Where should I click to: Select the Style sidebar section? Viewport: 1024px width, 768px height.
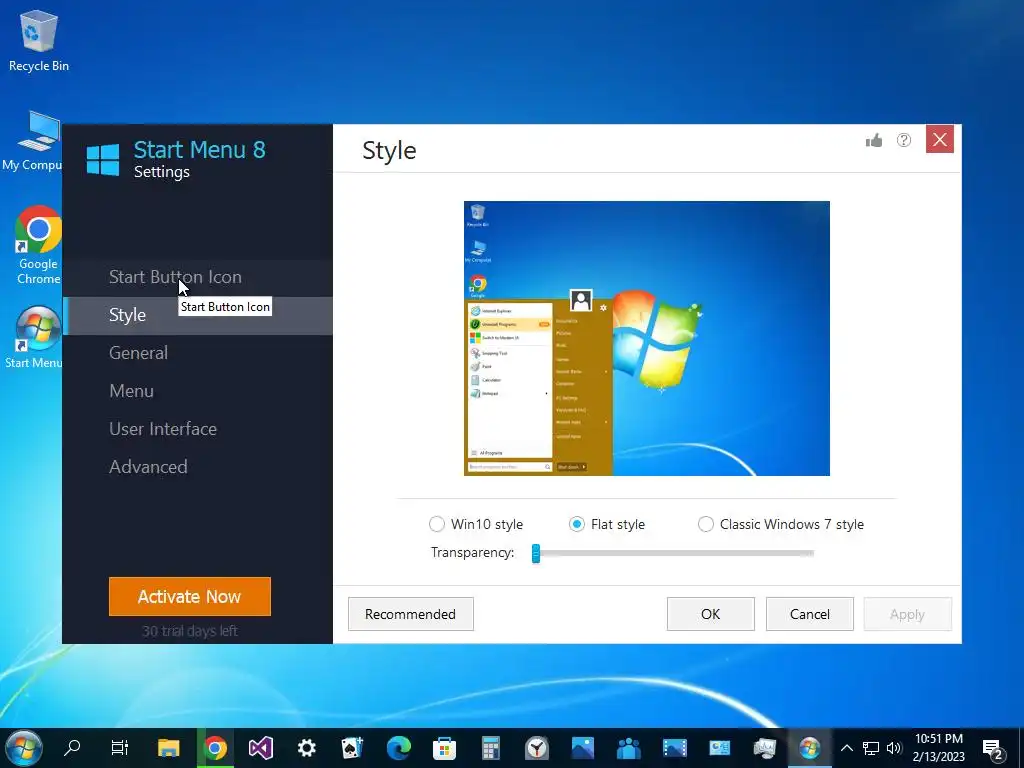[x=198, y=315]
